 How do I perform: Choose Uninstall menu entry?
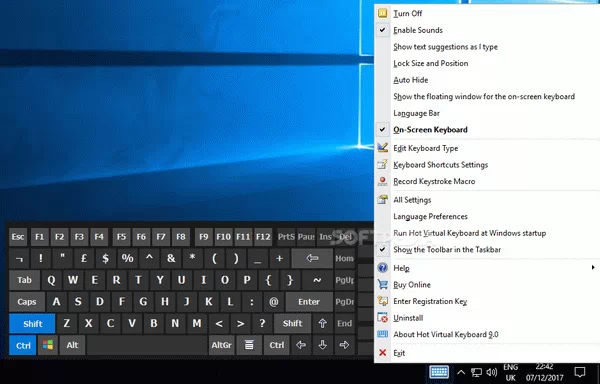coord(487,318)
